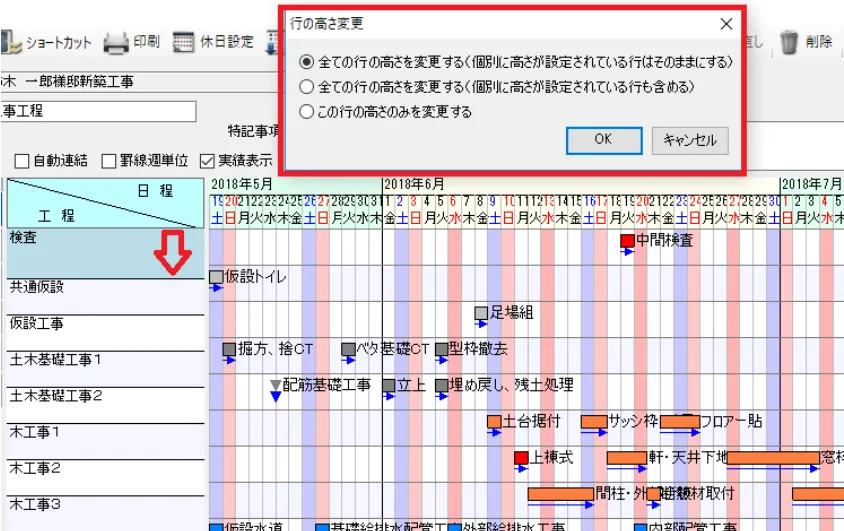Click the 埋め戻し、残土処理 task marker

442,385
